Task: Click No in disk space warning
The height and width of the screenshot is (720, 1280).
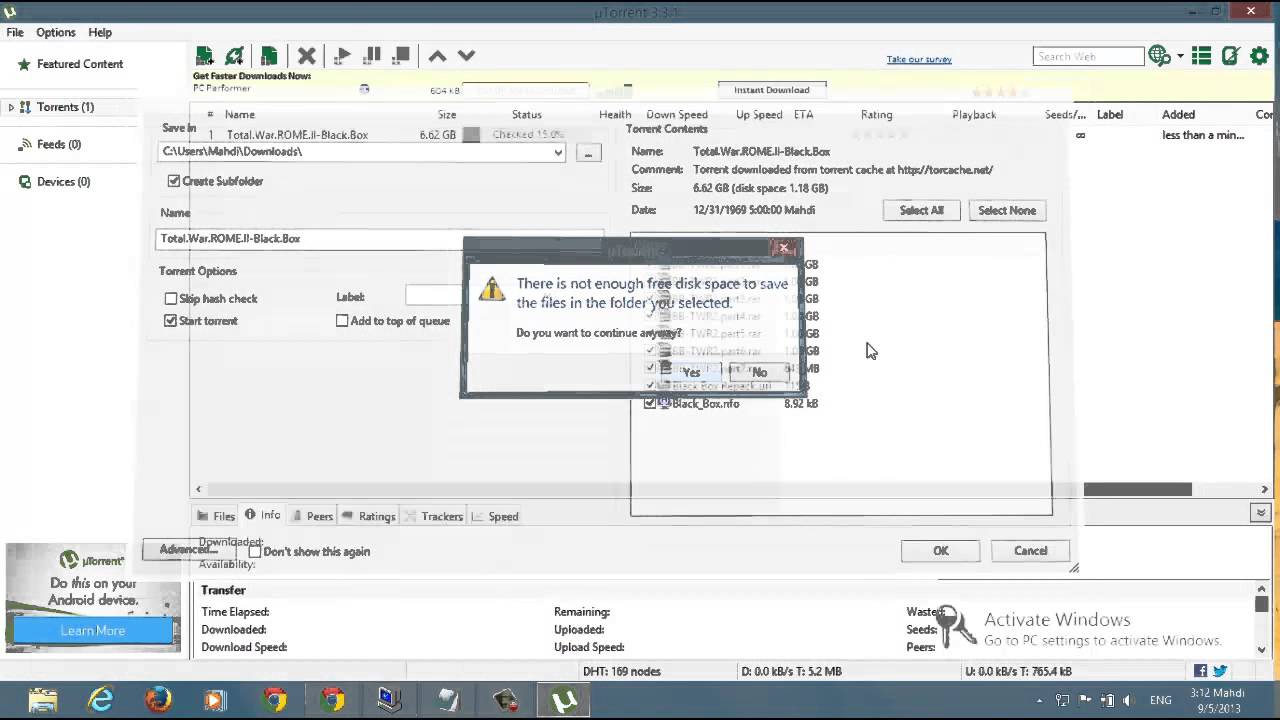Action: (759, 372)
